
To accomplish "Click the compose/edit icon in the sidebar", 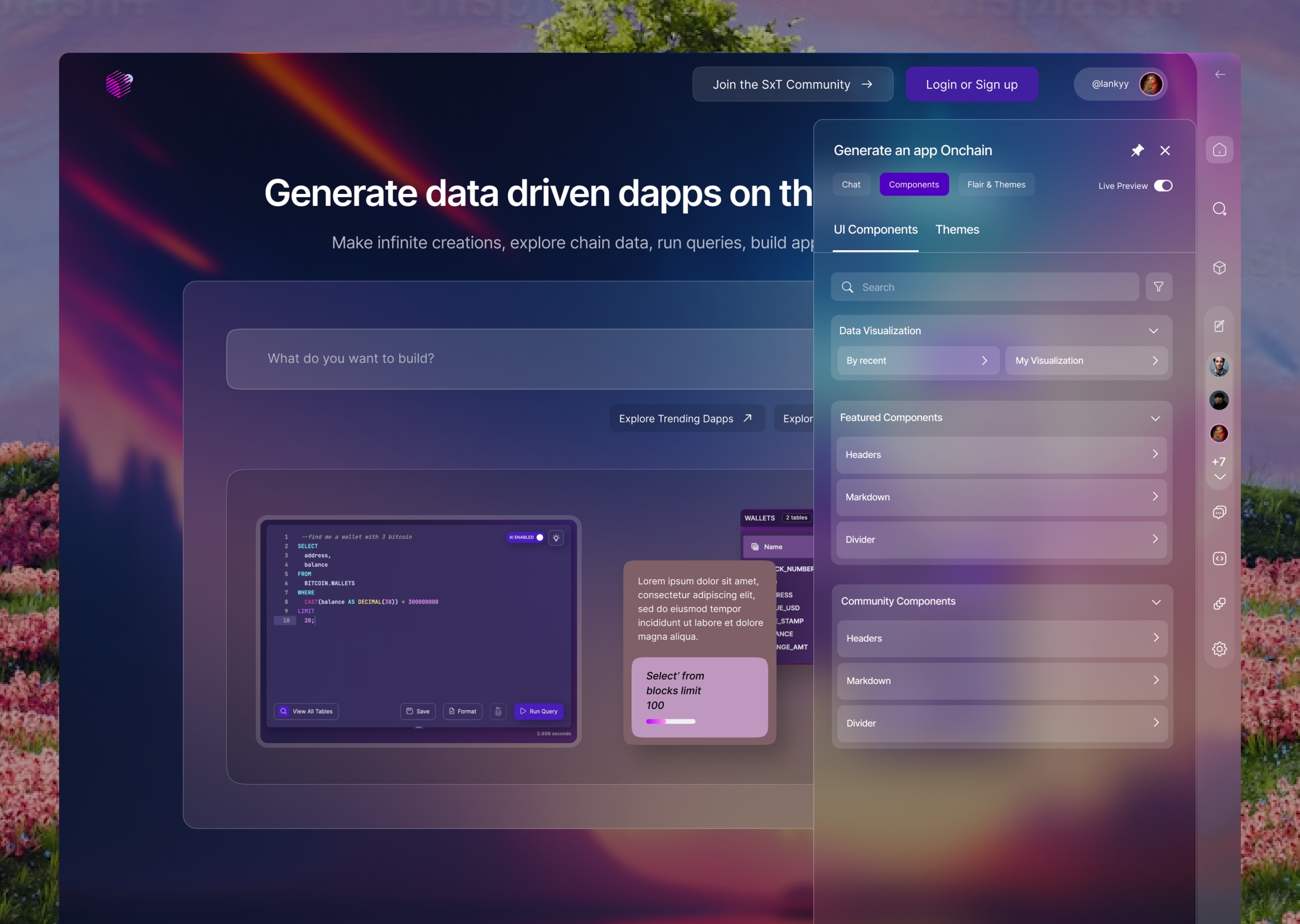I will (x=1219, y=325).
